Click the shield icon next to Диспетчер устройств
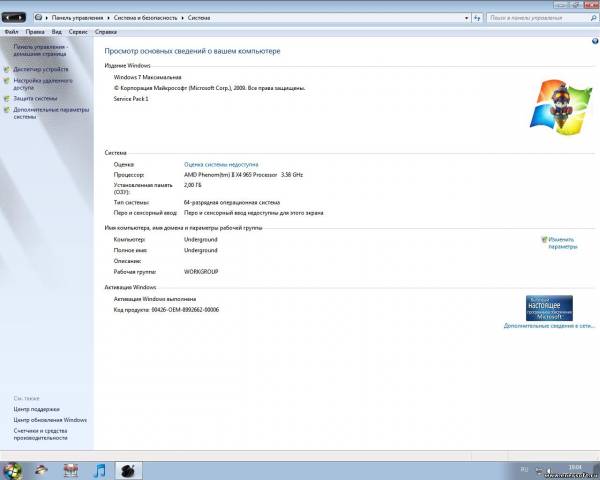The width and height of the screenshot is (600, 480). 7,70
